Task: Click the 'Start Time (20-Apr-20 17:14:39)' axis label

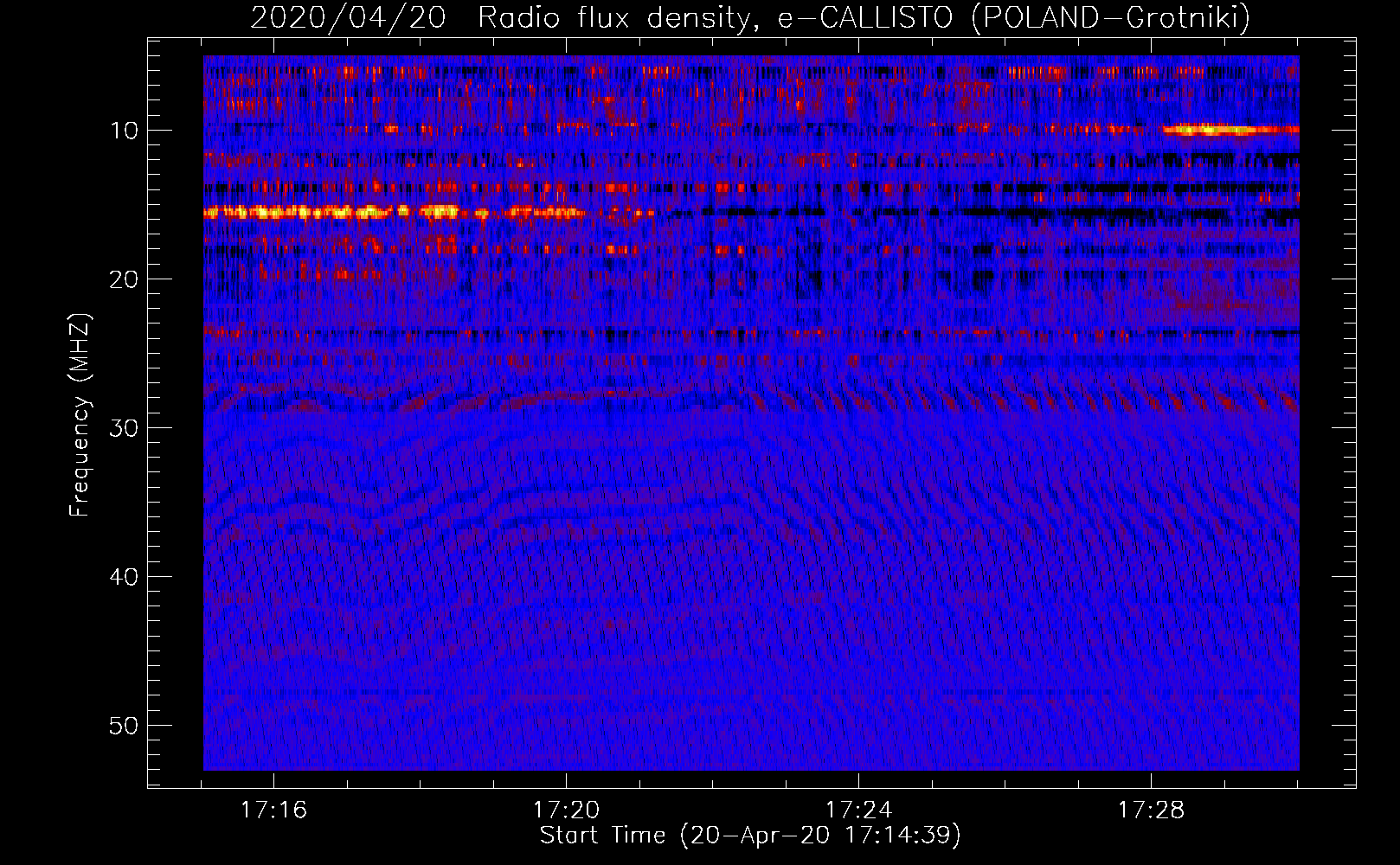Action: [750, 835]
